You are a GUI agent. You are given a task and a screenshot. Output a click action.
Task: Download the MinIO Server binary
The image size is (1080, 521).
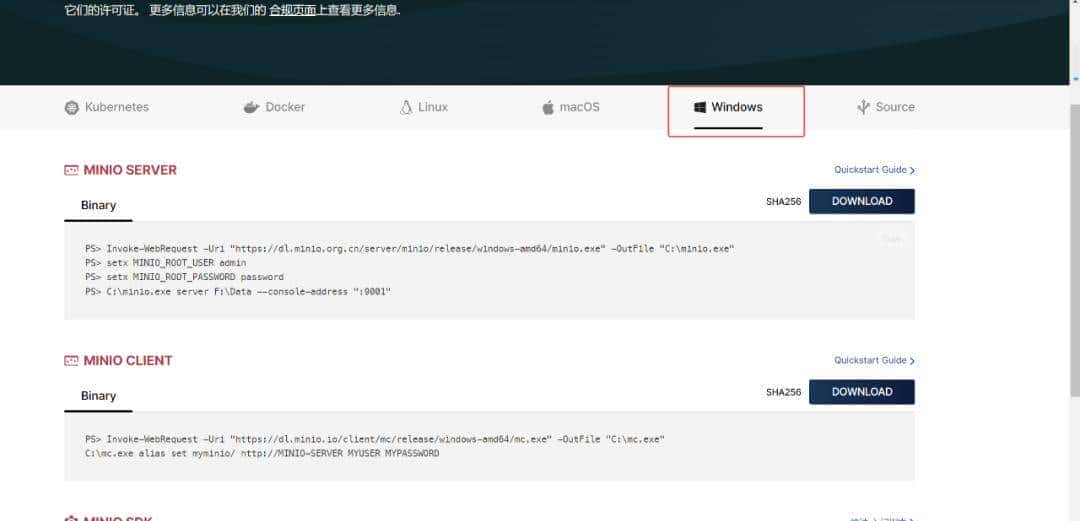862,201
